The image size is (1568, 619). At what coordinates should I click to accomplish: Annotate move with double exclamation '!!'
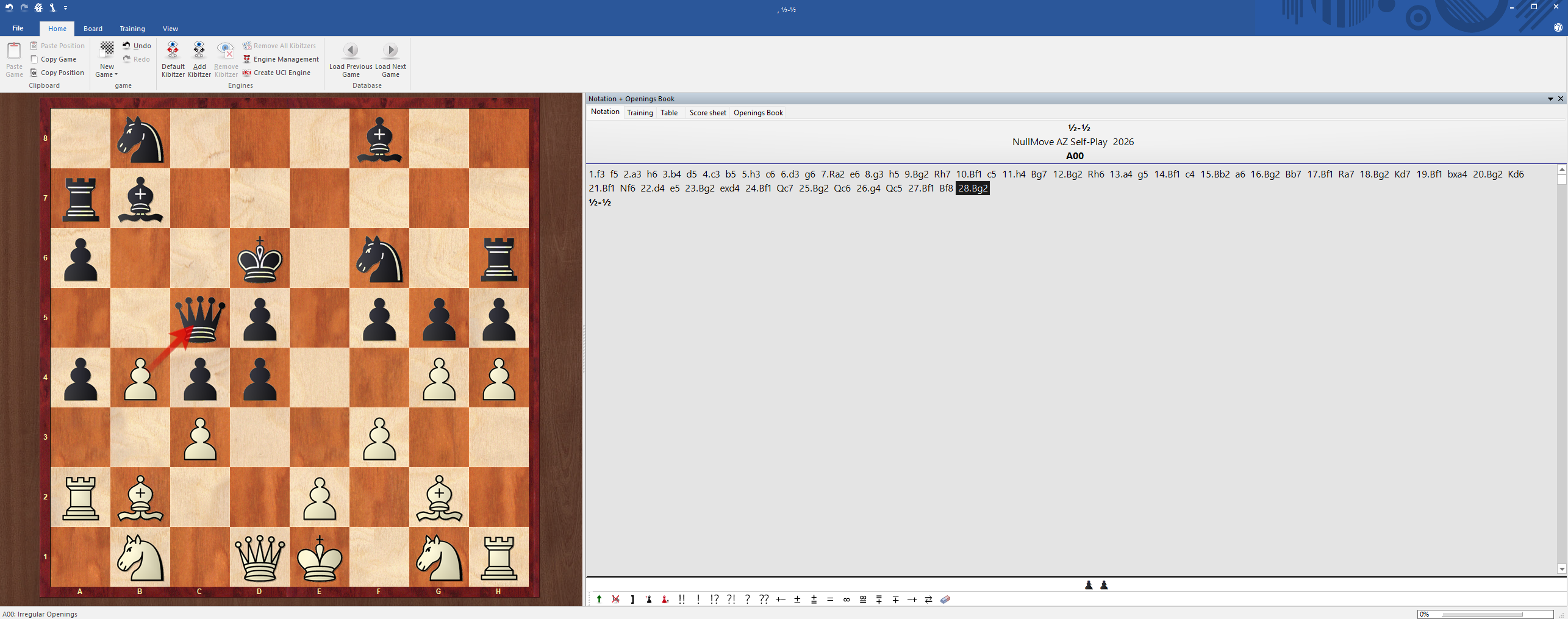coord(682,599)
